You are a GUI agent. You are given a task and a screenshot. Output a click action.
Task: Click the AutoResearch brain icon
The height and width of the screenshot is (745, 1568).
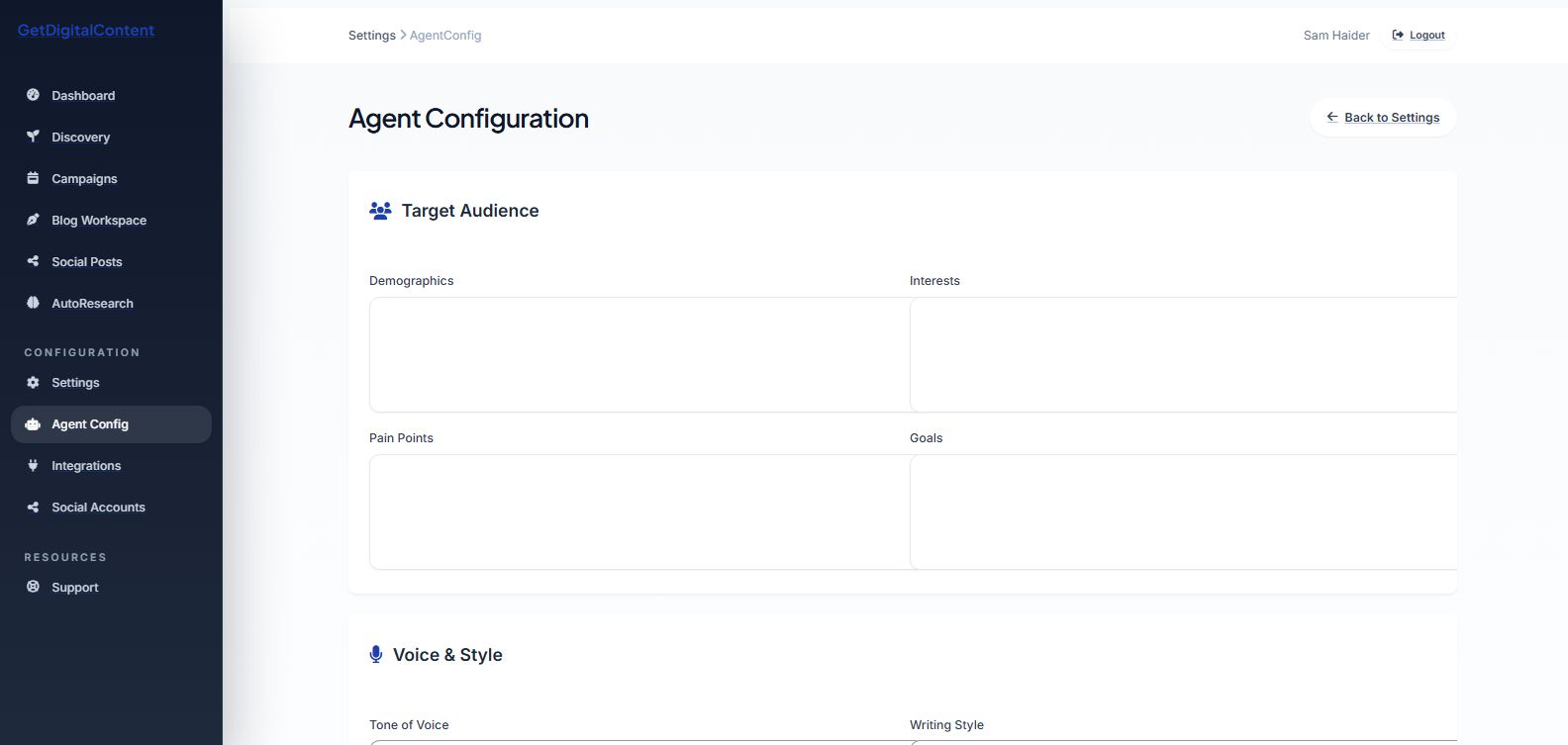[x=33, y=303]
